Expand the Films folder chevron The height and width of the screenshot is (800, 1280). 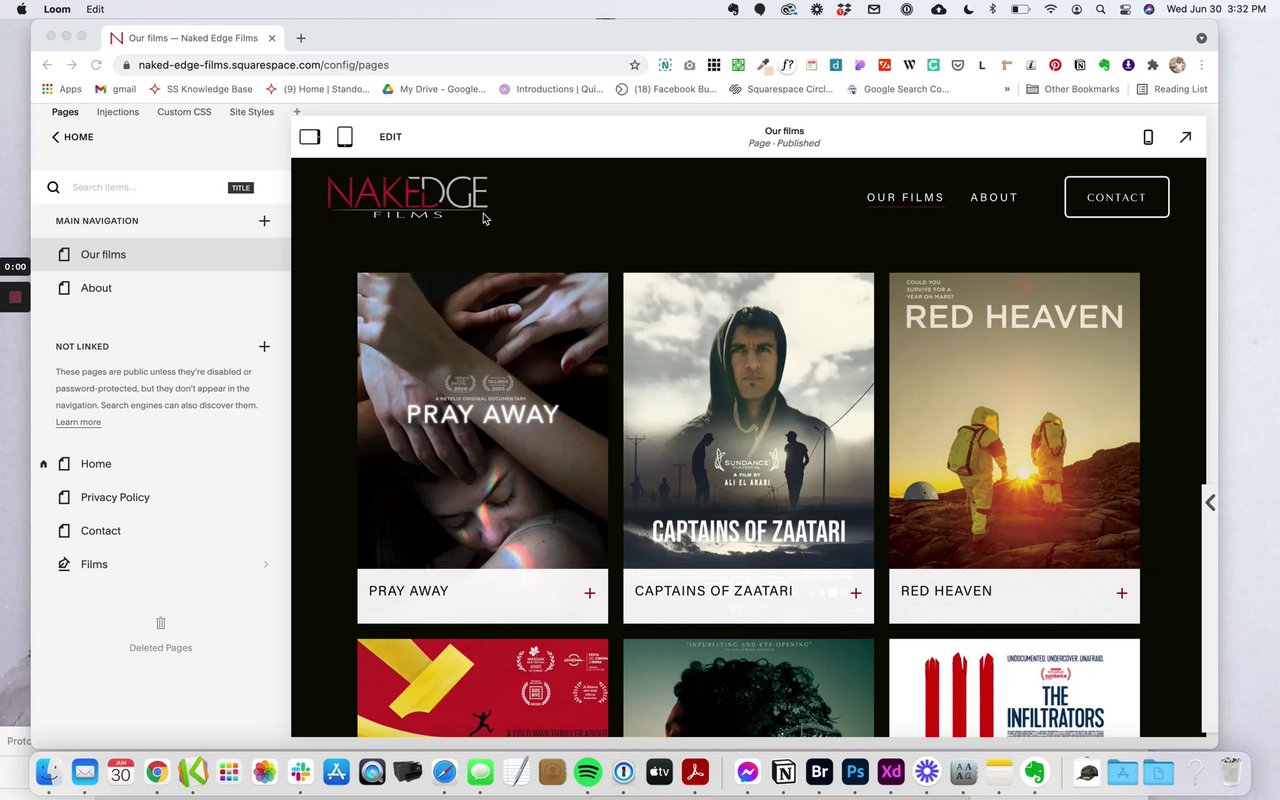click(x=265, y=565)
